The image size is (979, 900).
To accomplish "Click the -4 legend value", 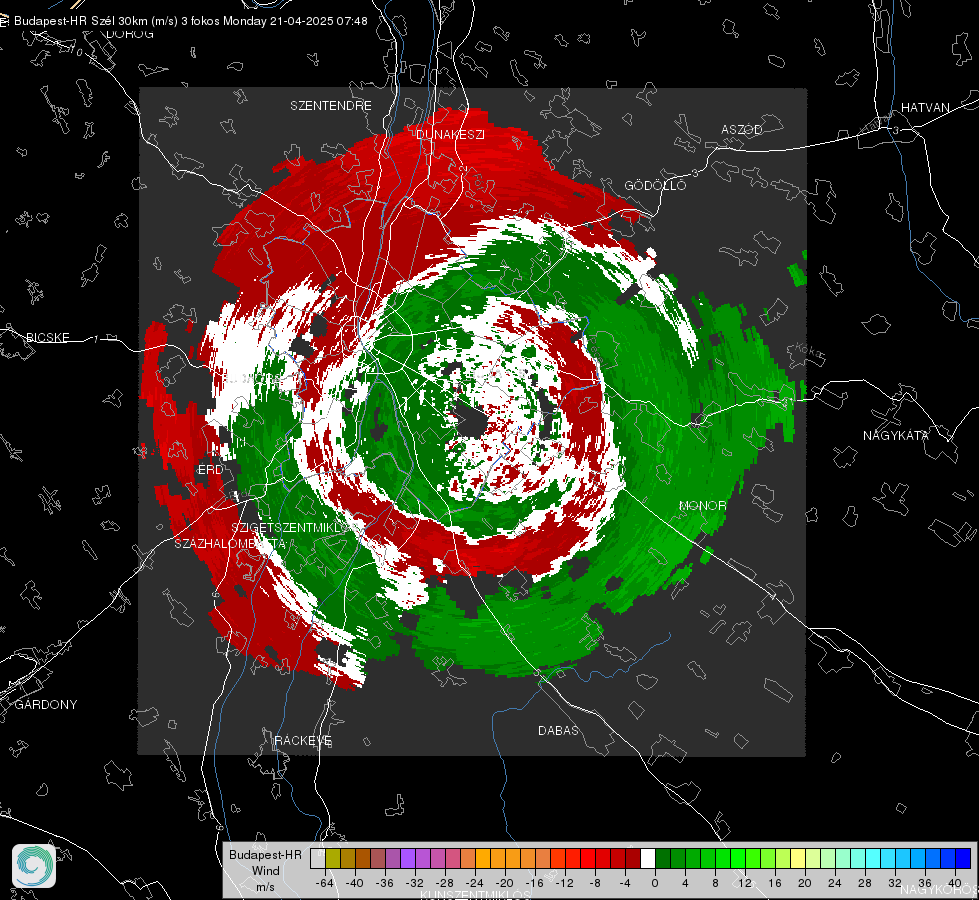I will point(625,883).
